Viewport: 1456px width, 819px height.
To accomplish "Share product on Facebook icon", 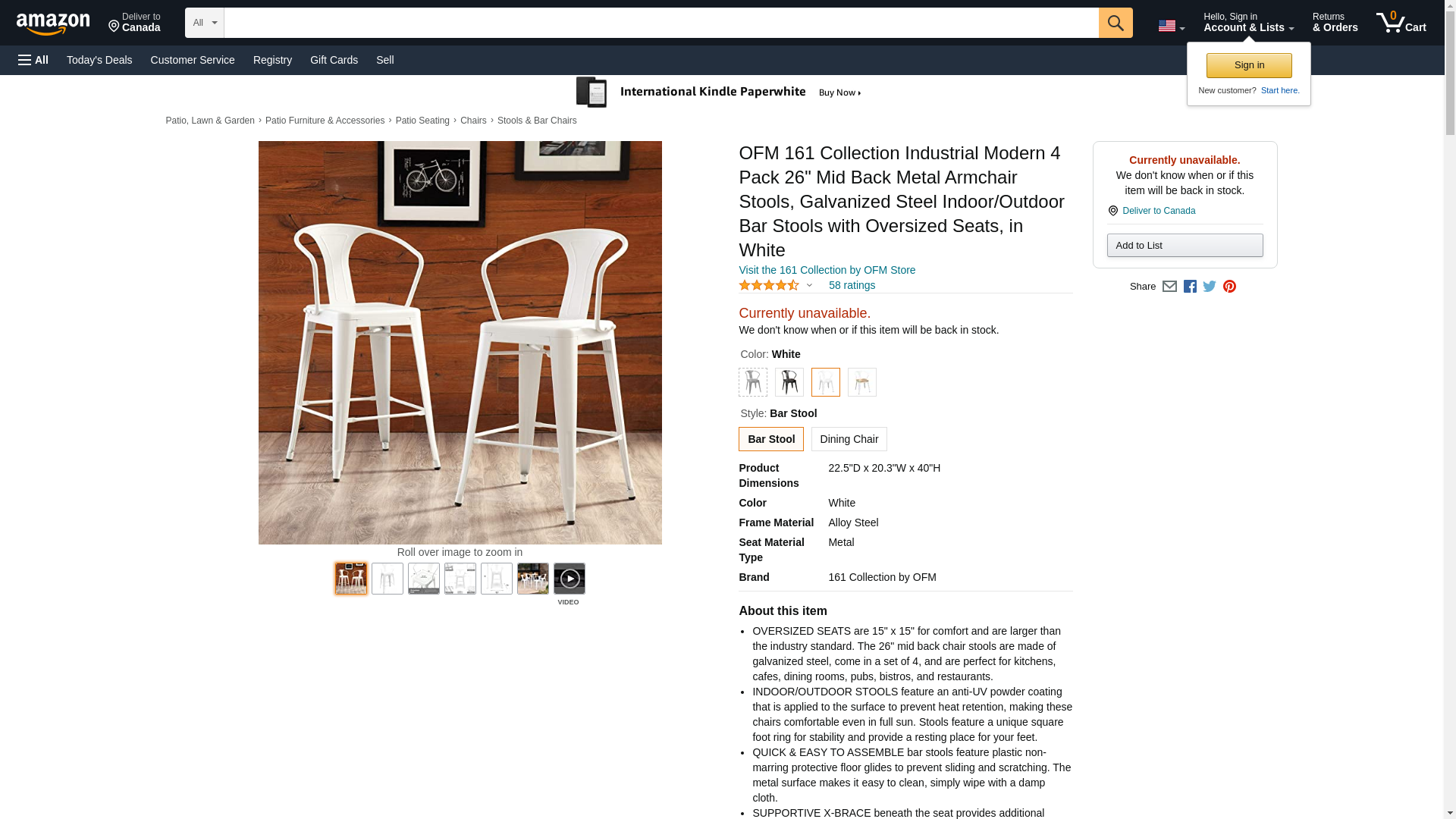I will (1190, 287).
